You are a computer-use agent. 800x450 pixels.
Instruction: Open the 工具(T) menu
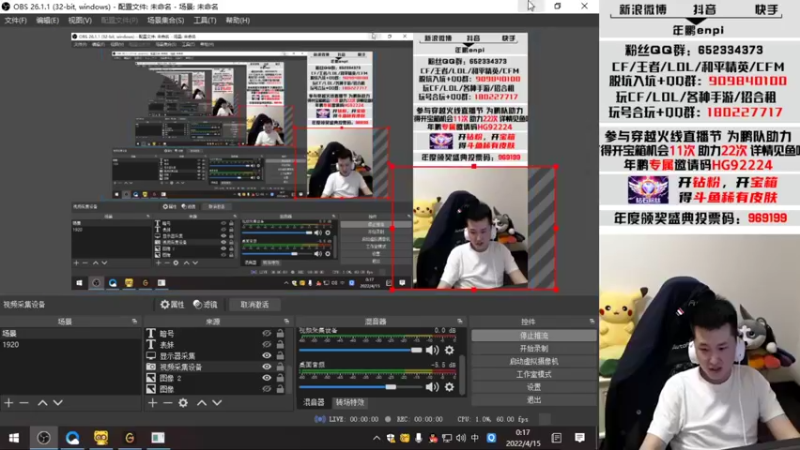(x=205, y=20)
